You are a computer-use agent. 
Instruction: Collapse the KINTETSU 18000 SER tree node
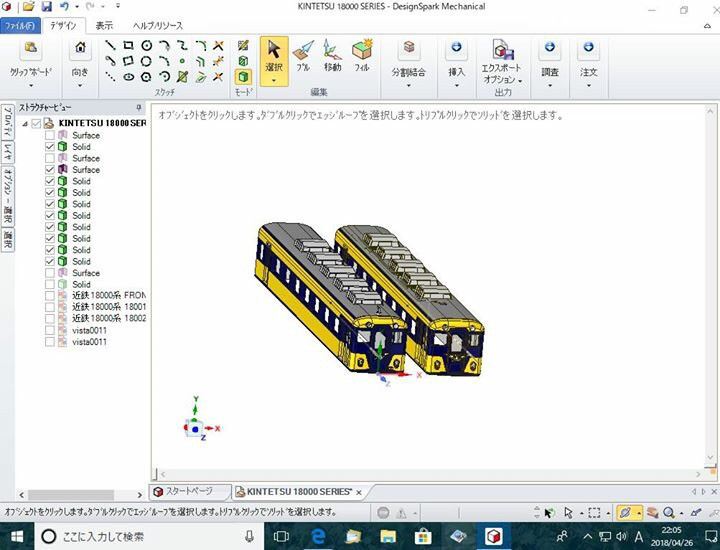(x=25, y=123)
